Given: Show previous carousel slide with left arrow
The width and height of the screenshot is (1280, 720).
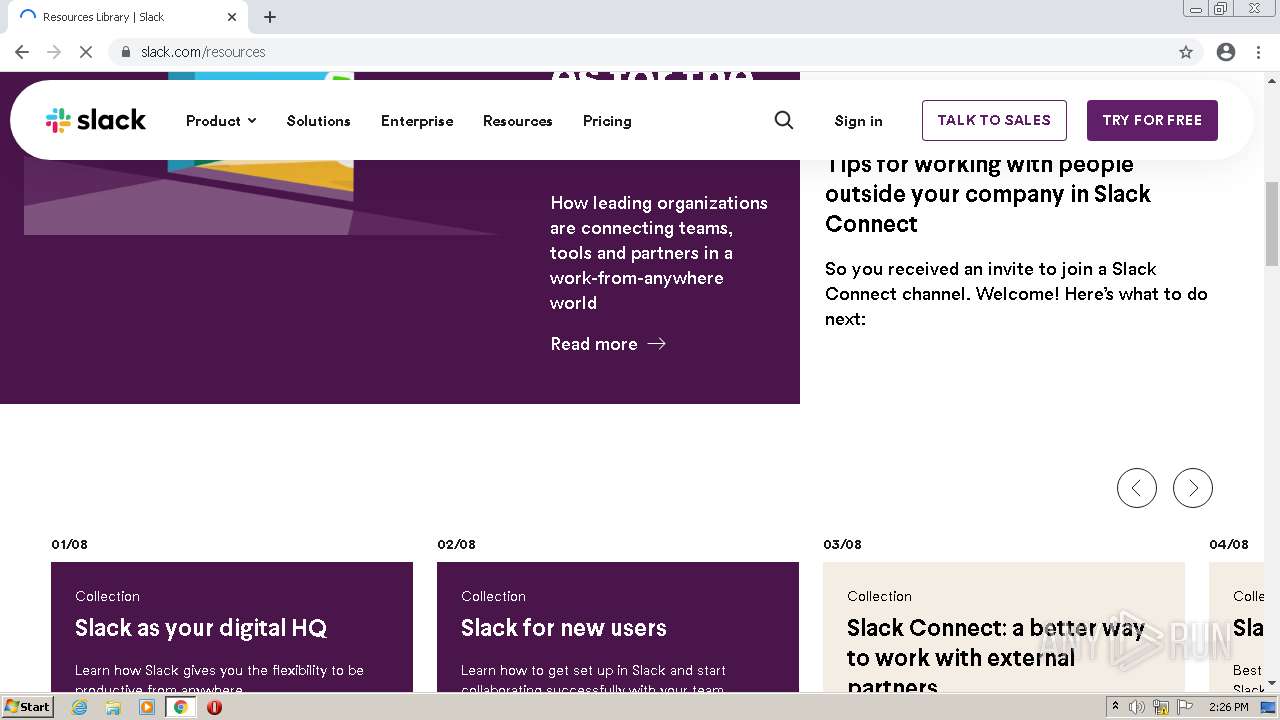Looking at the screenshot, I should click(1137, 488).
